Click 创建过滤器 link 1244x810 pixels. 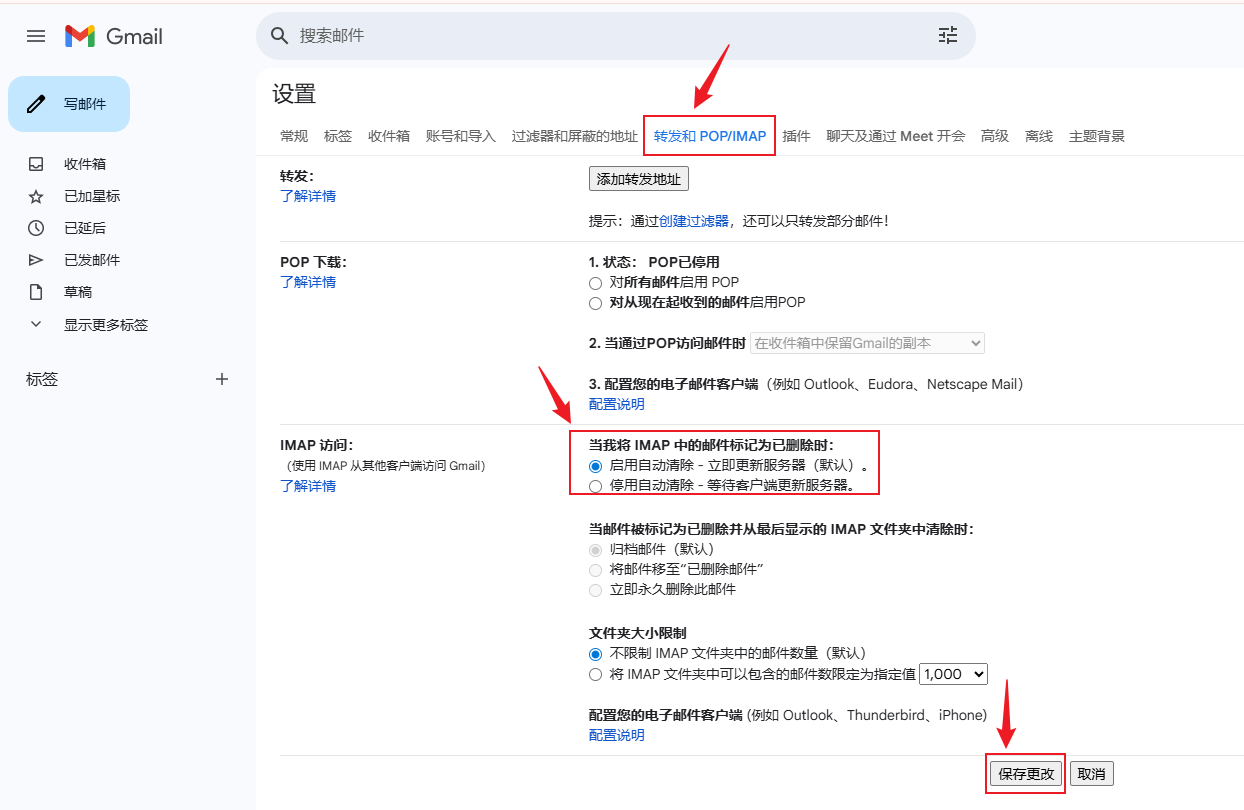(693, 221)
